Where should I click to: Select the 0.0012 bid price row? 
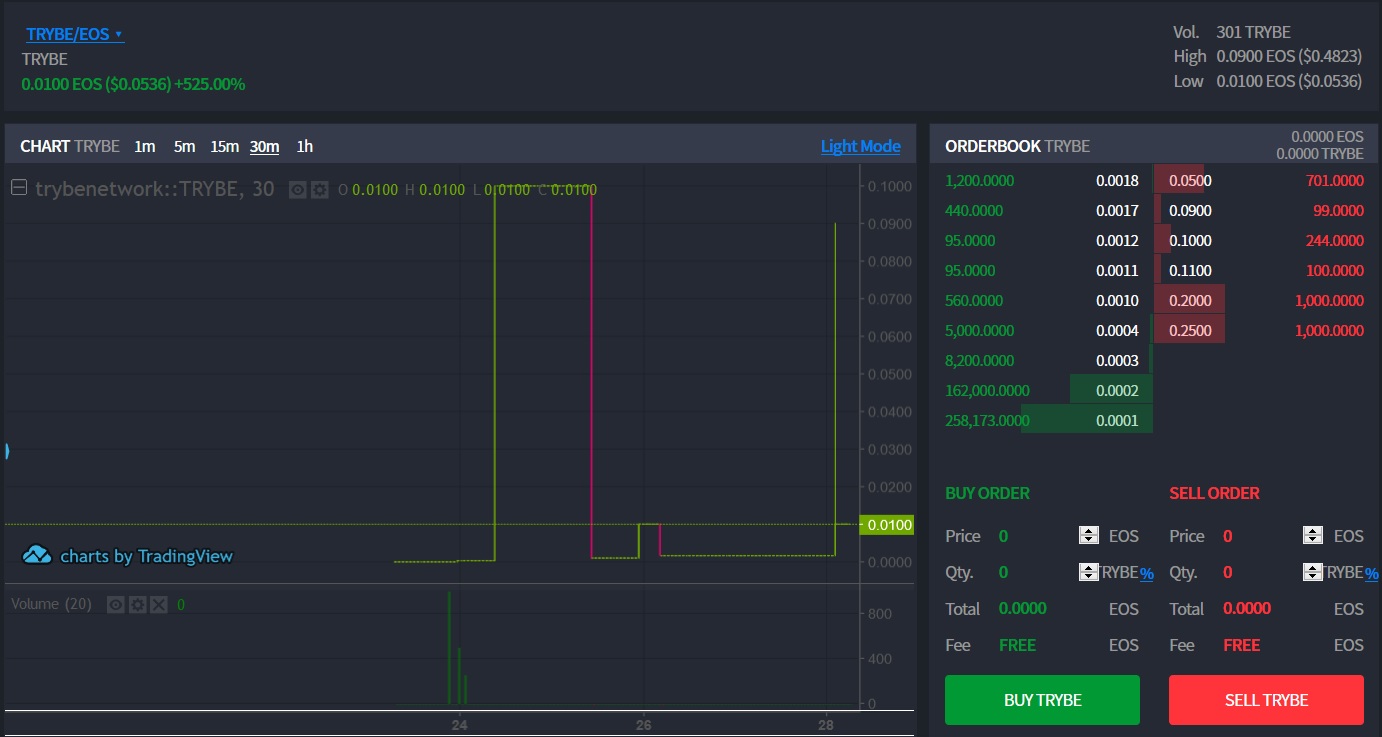[x=1042, y=241]
